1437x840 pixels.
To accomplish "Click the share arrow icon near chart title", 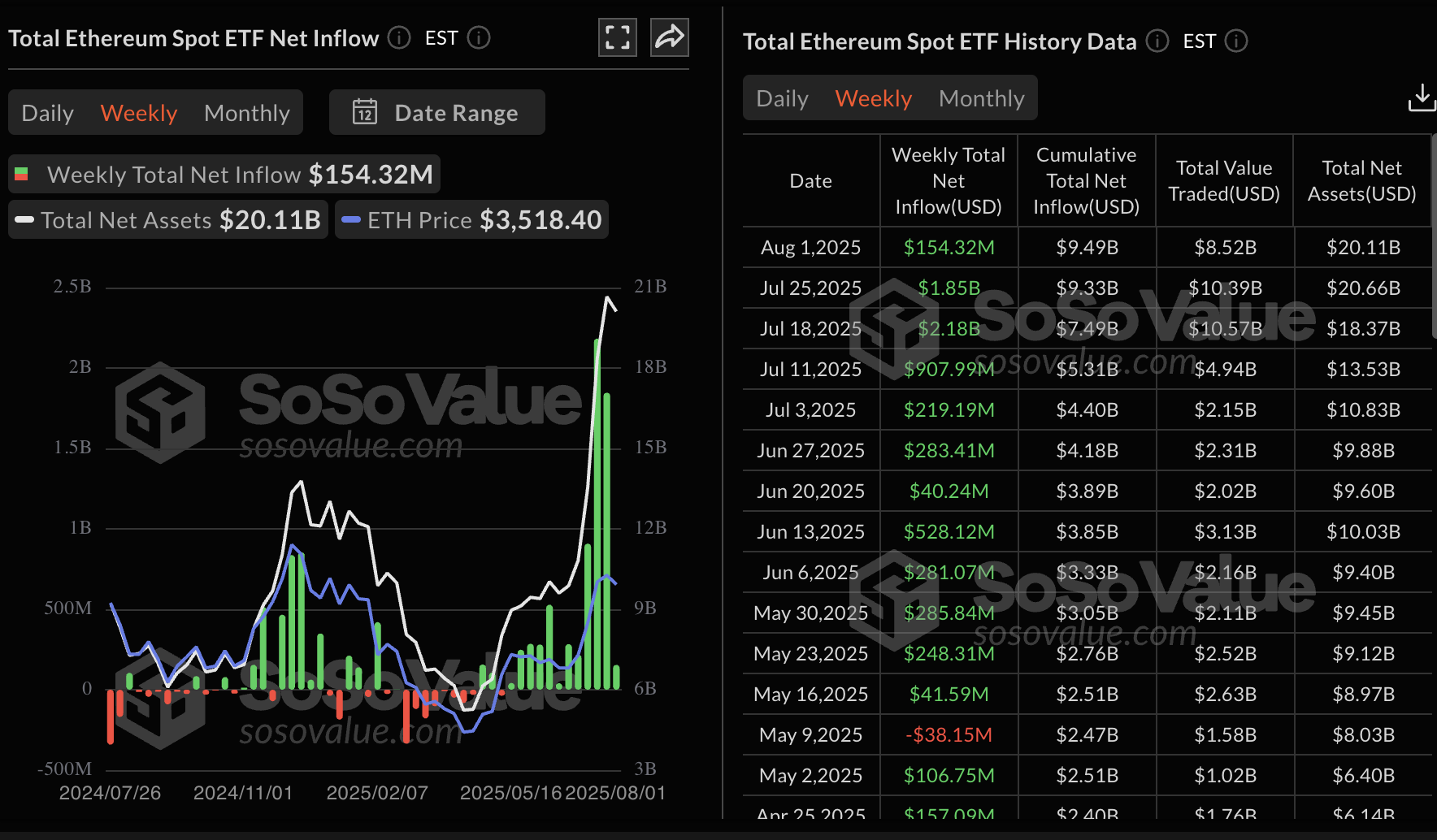I will click(x=669, y=37).
